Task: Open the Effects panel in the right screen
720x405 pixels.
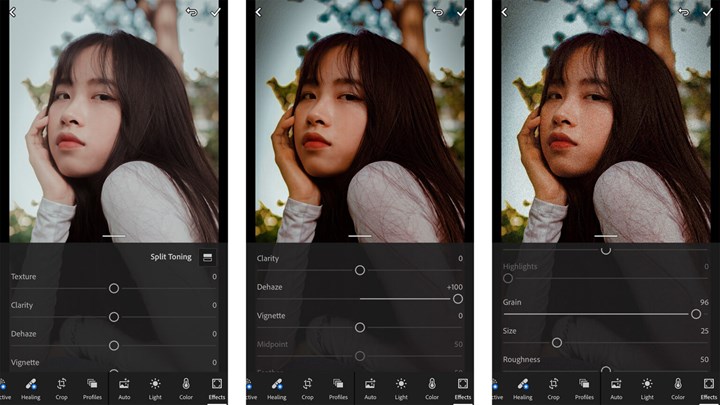Action: coord(709,388)
